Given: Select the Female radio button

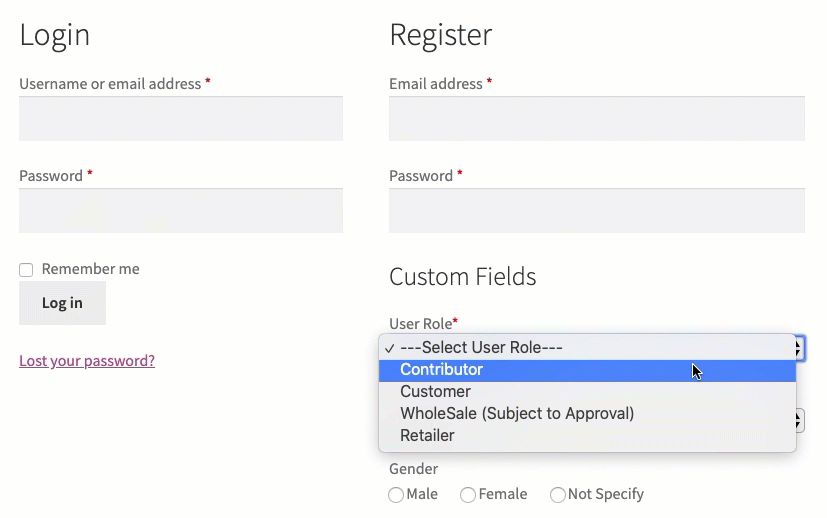Looking at the screenshot, I should (468, 495).
